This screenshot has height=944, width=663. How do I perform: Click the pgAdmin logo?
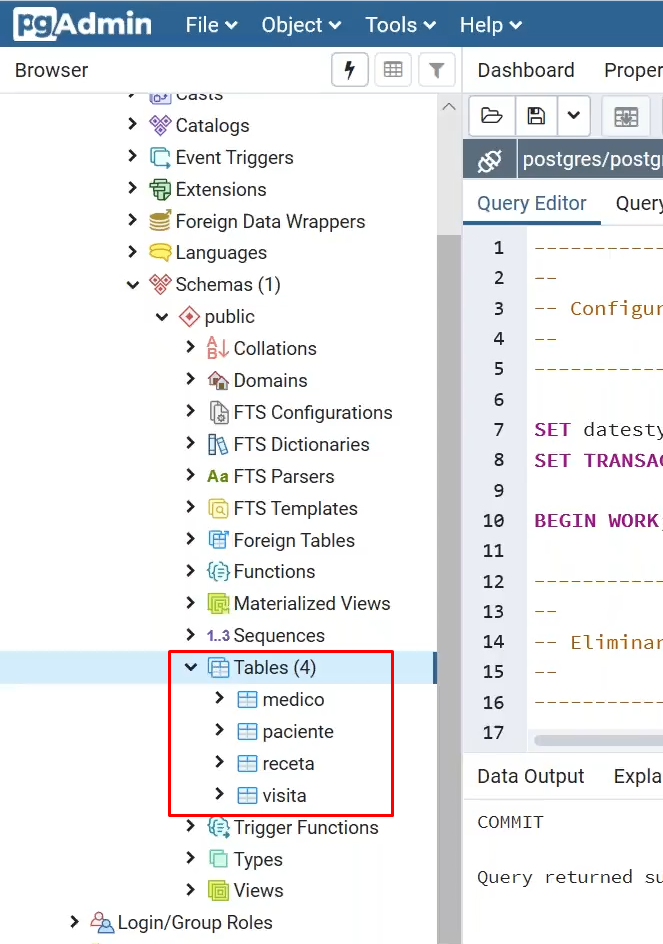pos(82,24)
